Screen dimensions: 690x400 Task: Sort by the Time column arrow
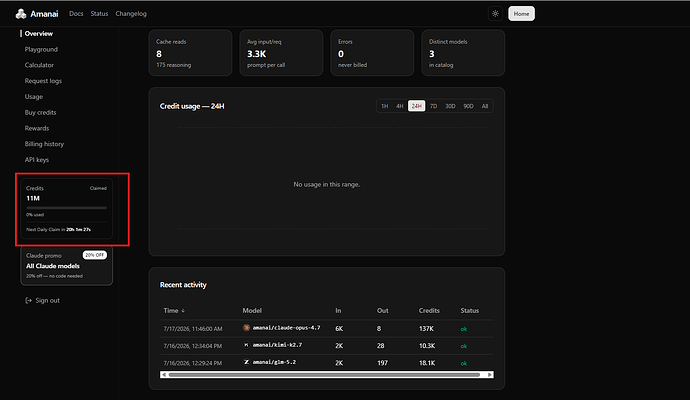coord(183,311)
